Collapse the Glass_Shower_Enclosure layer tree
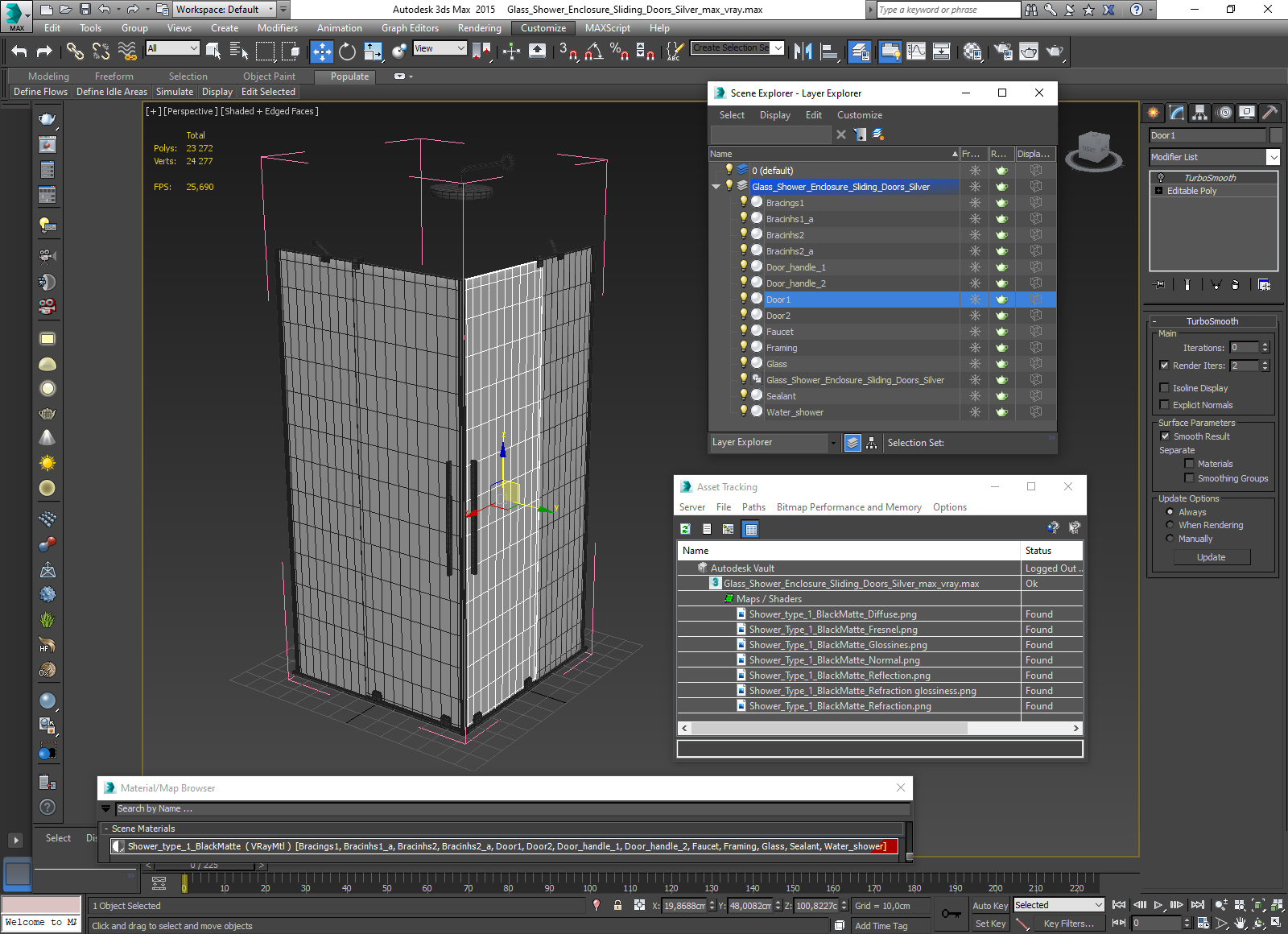 (716, 187)
